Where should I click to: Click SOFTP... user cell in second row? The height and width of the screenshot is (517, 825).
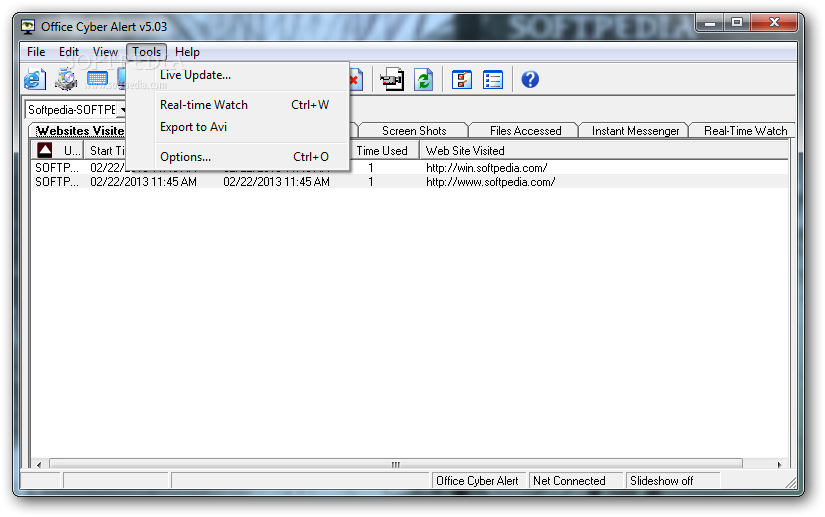(x=57, y=182)
